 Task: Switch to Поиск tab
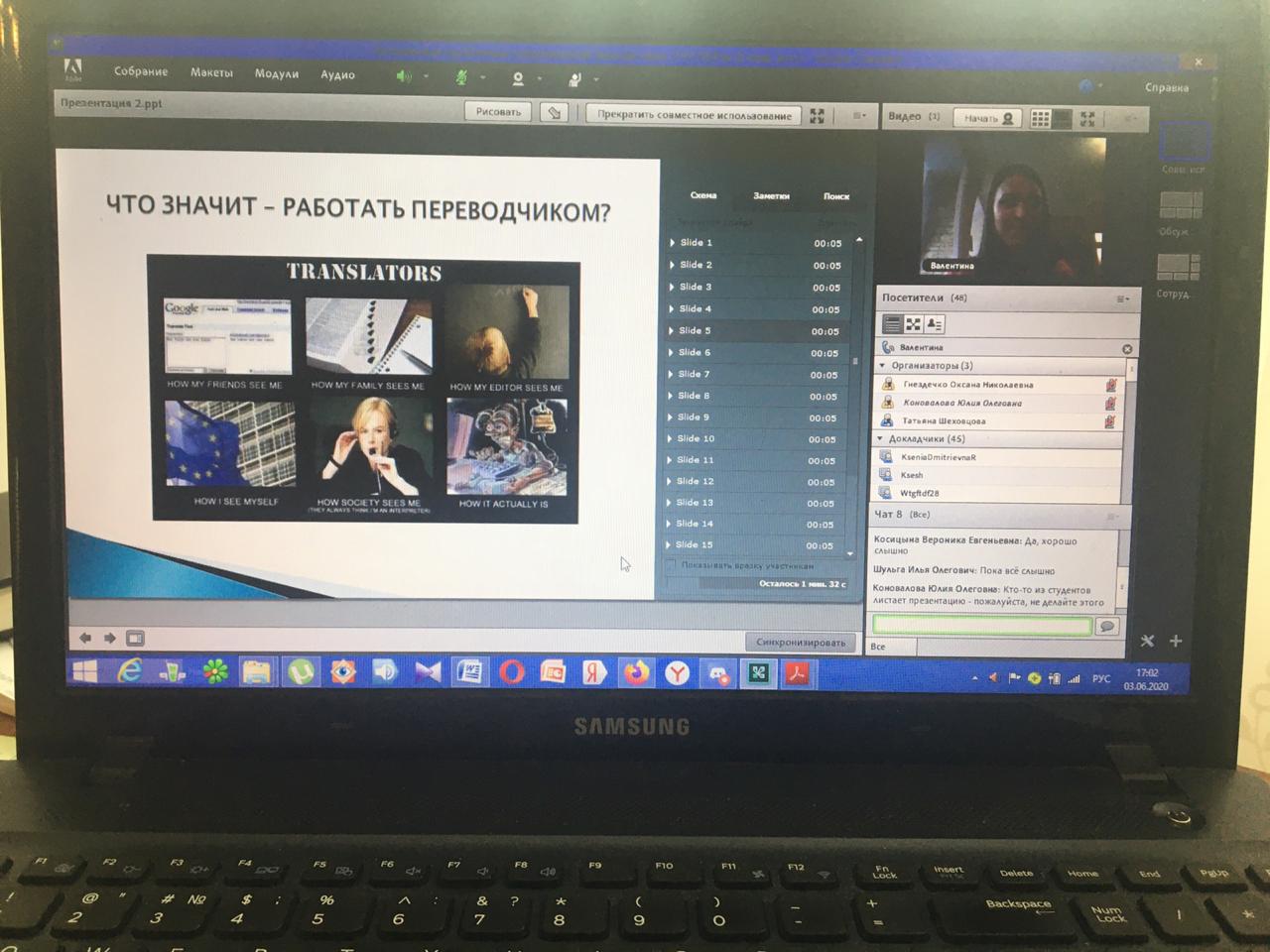point(836,196)
